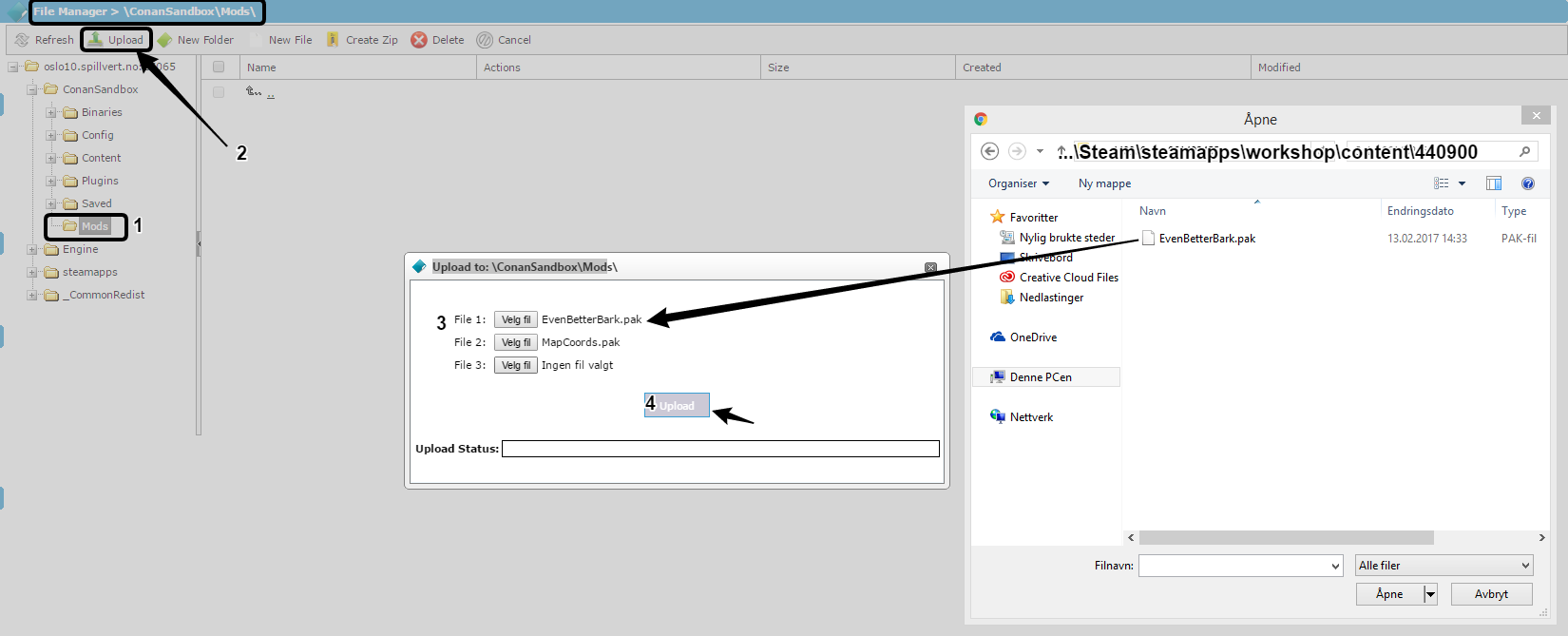This screenshot has width=1568, height=636.
Task: Toggle the select-all checkbox in file list header
Action: [x=219, y=67]
